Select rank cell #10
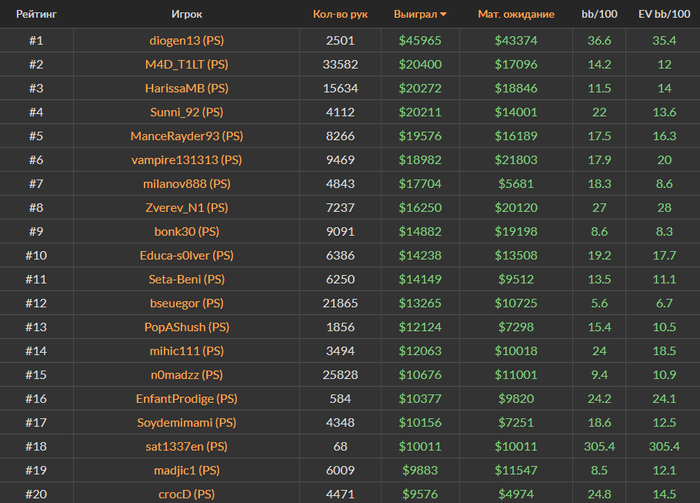700x503 pixels. (x=36, y=255)
